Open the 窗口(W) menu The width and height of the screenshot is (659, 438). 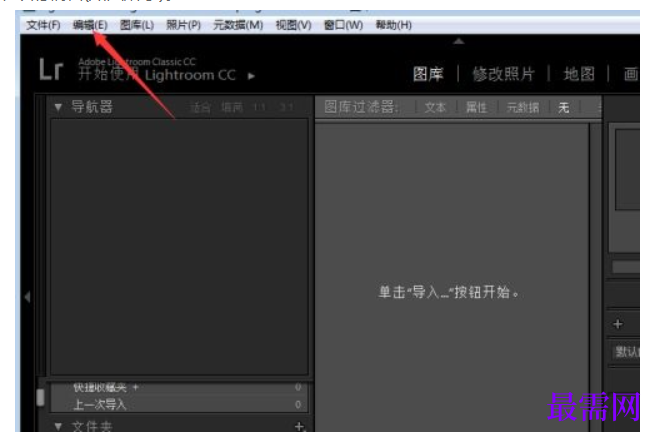pyautogui.click(x=343, y=25)
